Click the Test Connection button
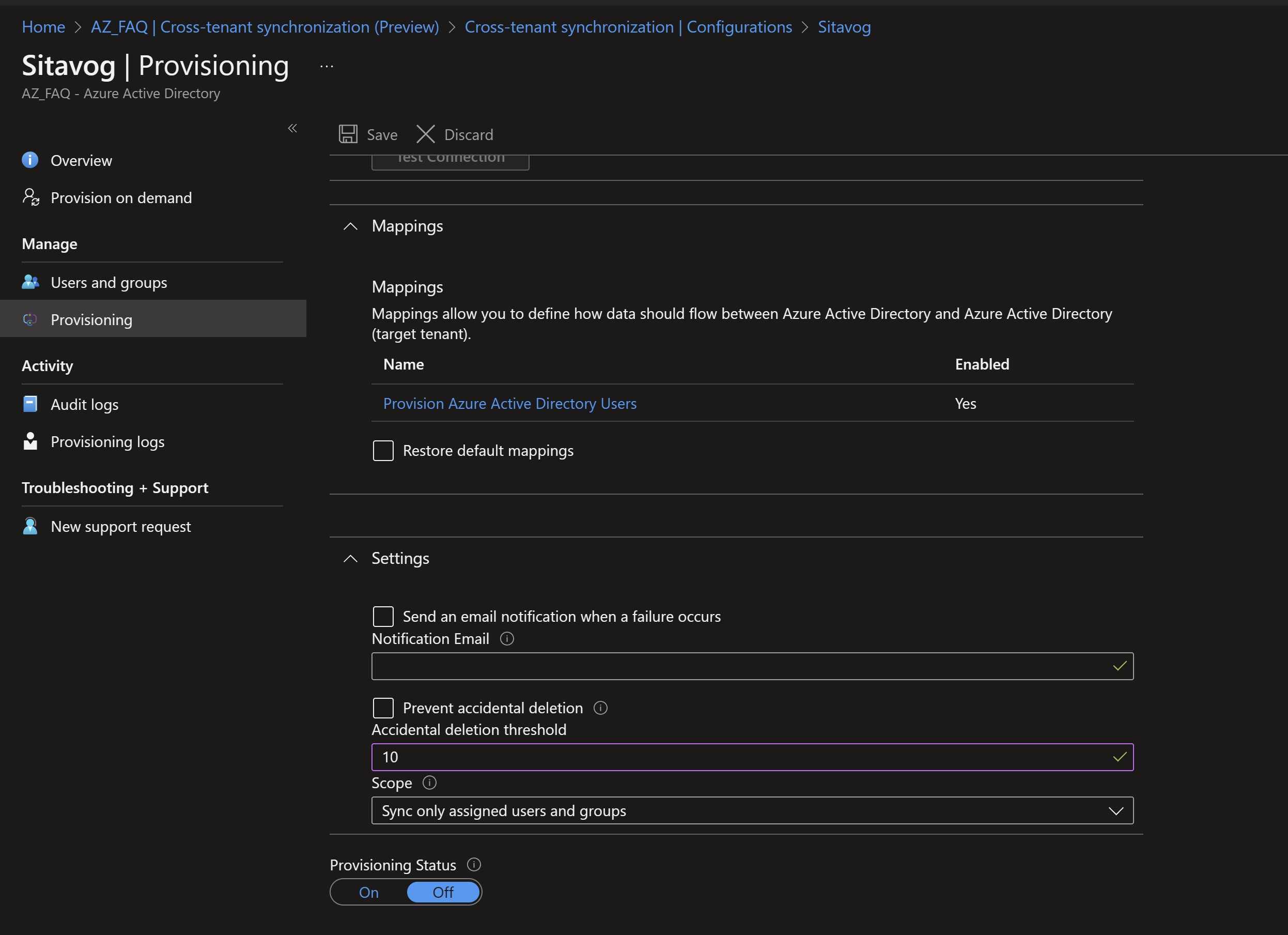The width and height of the screenshot is (1288, 935). click(x=451, y=161)
